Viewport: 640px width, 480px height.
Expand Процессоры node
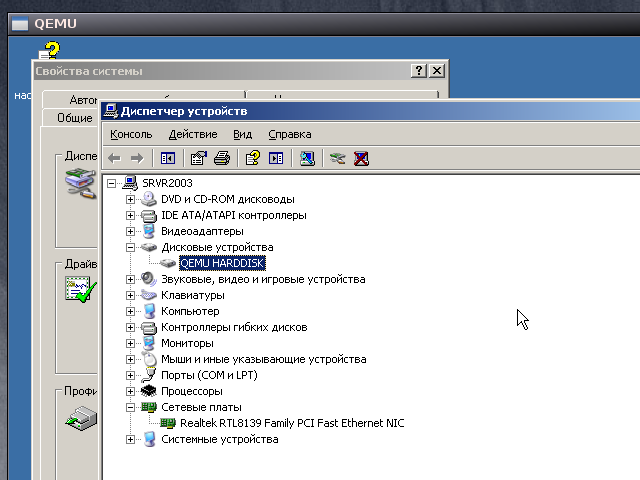click(x=130, y=391)
